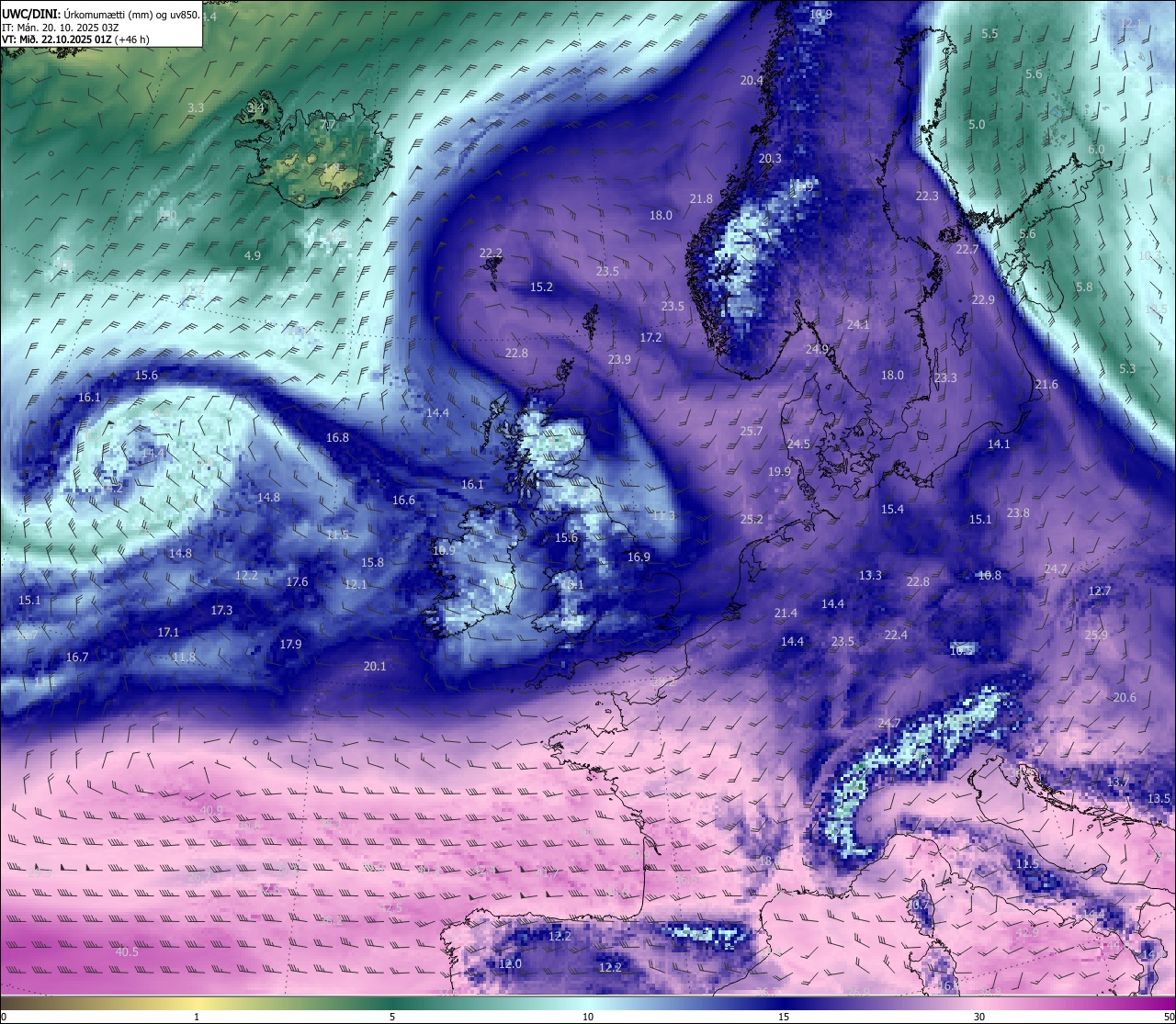This screenshot has height=1024, width=1176.
Task: Click the 13.3 value label
Action: (870, 576)
